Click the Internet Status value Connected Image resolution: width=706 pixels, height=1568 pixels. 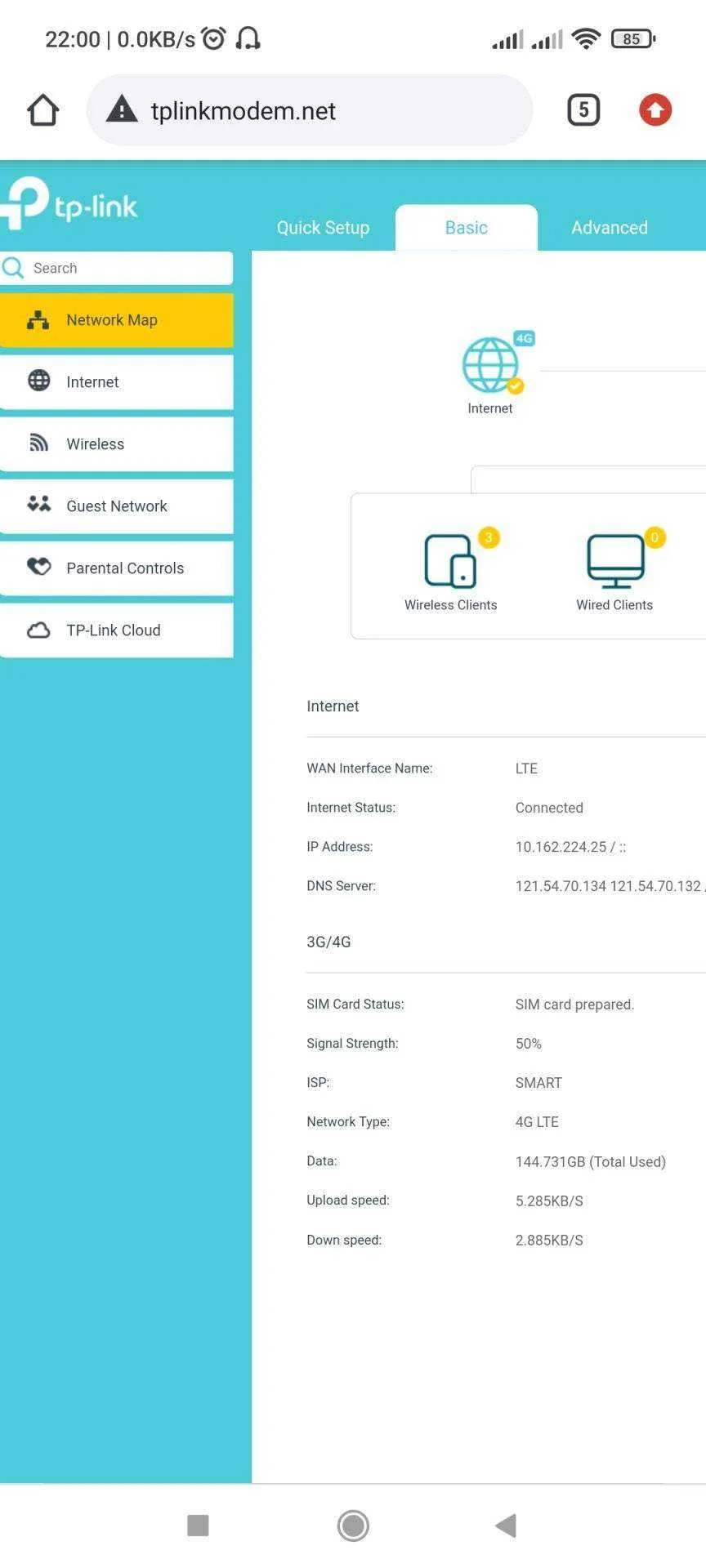click(549, 808)
